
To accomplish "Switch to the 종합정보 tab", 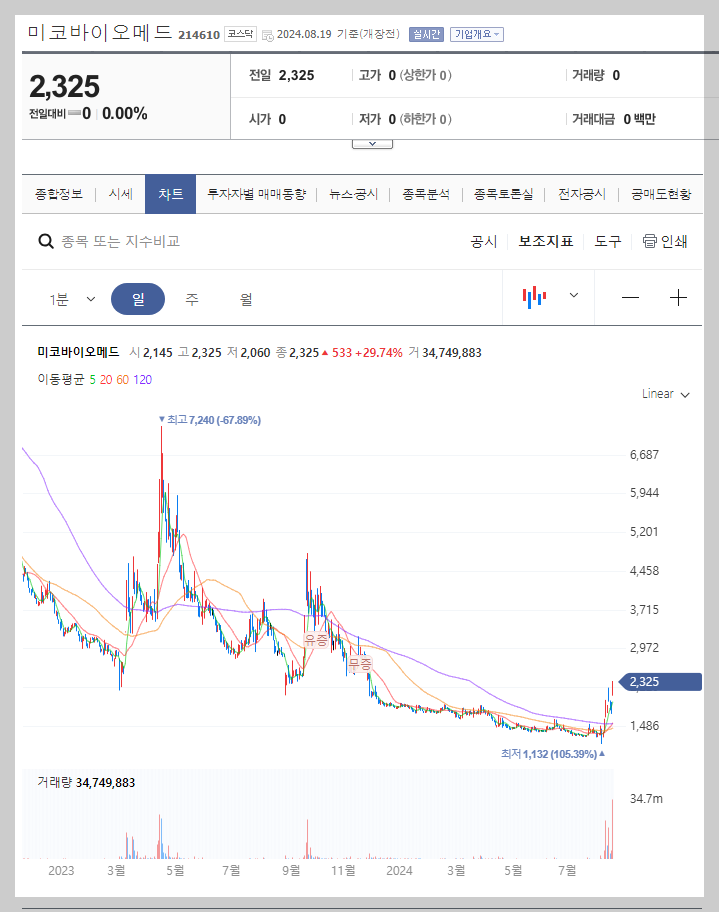I will point(59,194).
